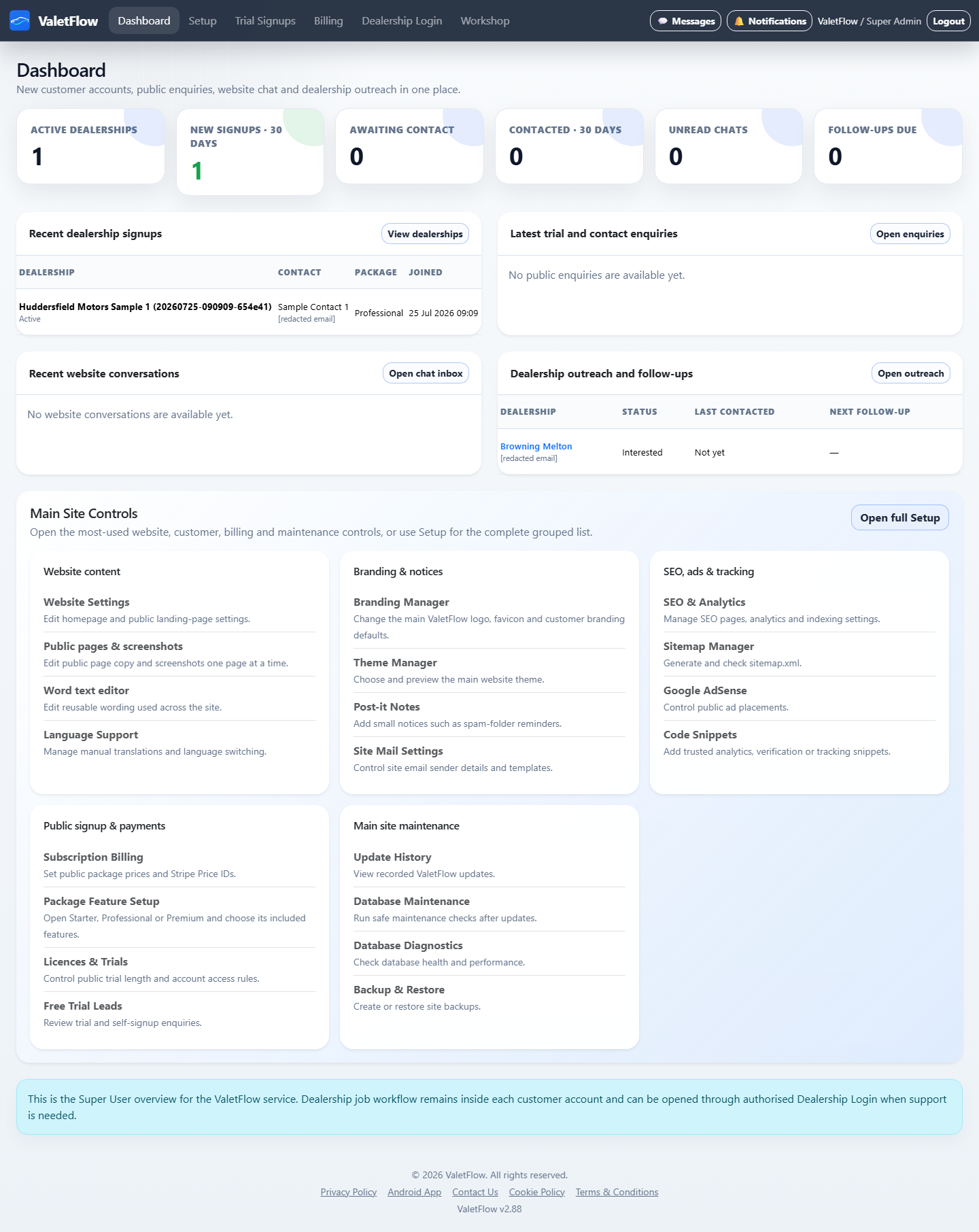Click the 25 Jul 2026 09:09 joined date

point(443,313)
